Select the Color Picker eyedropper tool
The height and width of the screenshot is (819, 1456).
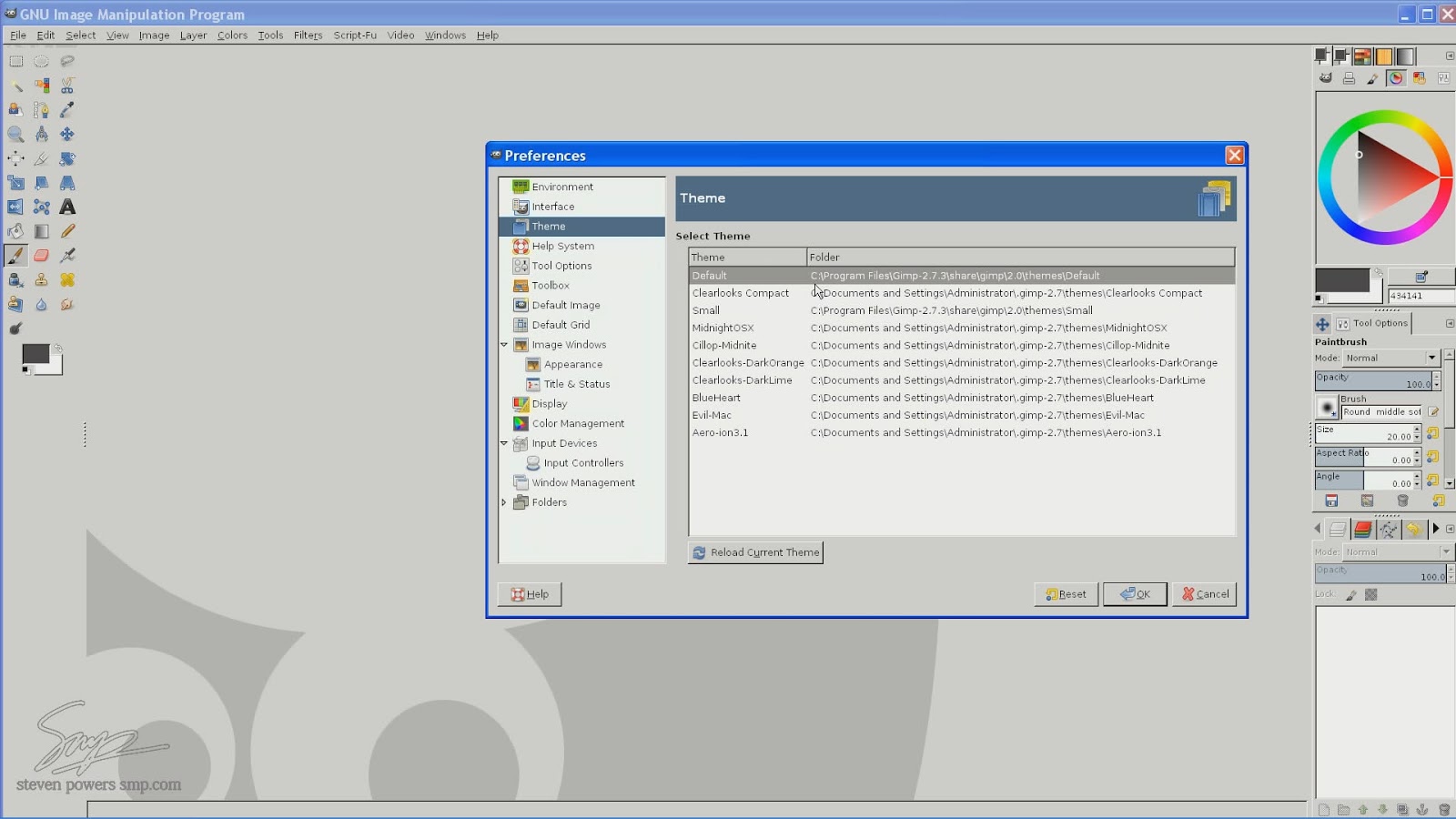(x=67, y=110)
